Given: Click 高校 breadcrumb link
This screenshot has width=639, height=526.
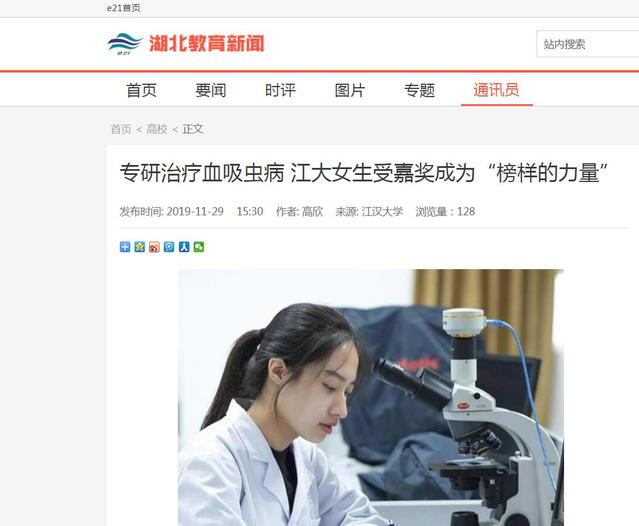Looking at the screenshot, I should pos(157,129).
